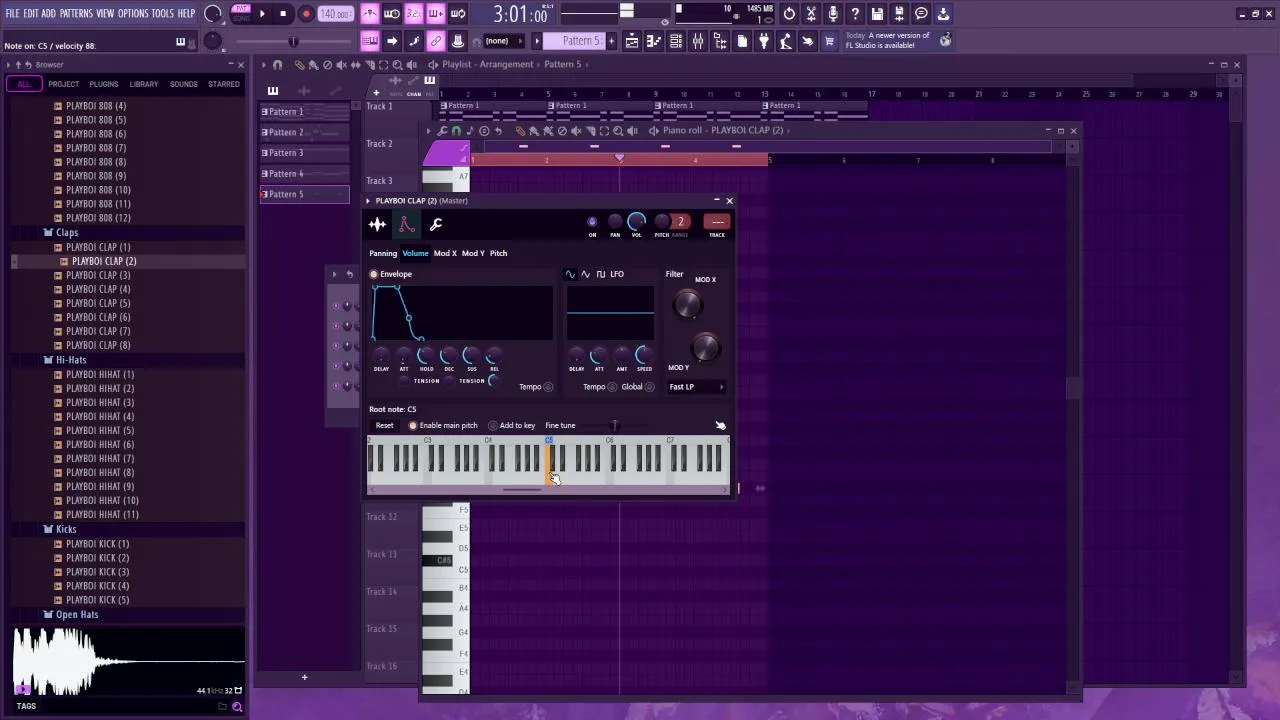
Task: Switch browser to the SOUNDS tab
Action: click(x=183, y=84)
